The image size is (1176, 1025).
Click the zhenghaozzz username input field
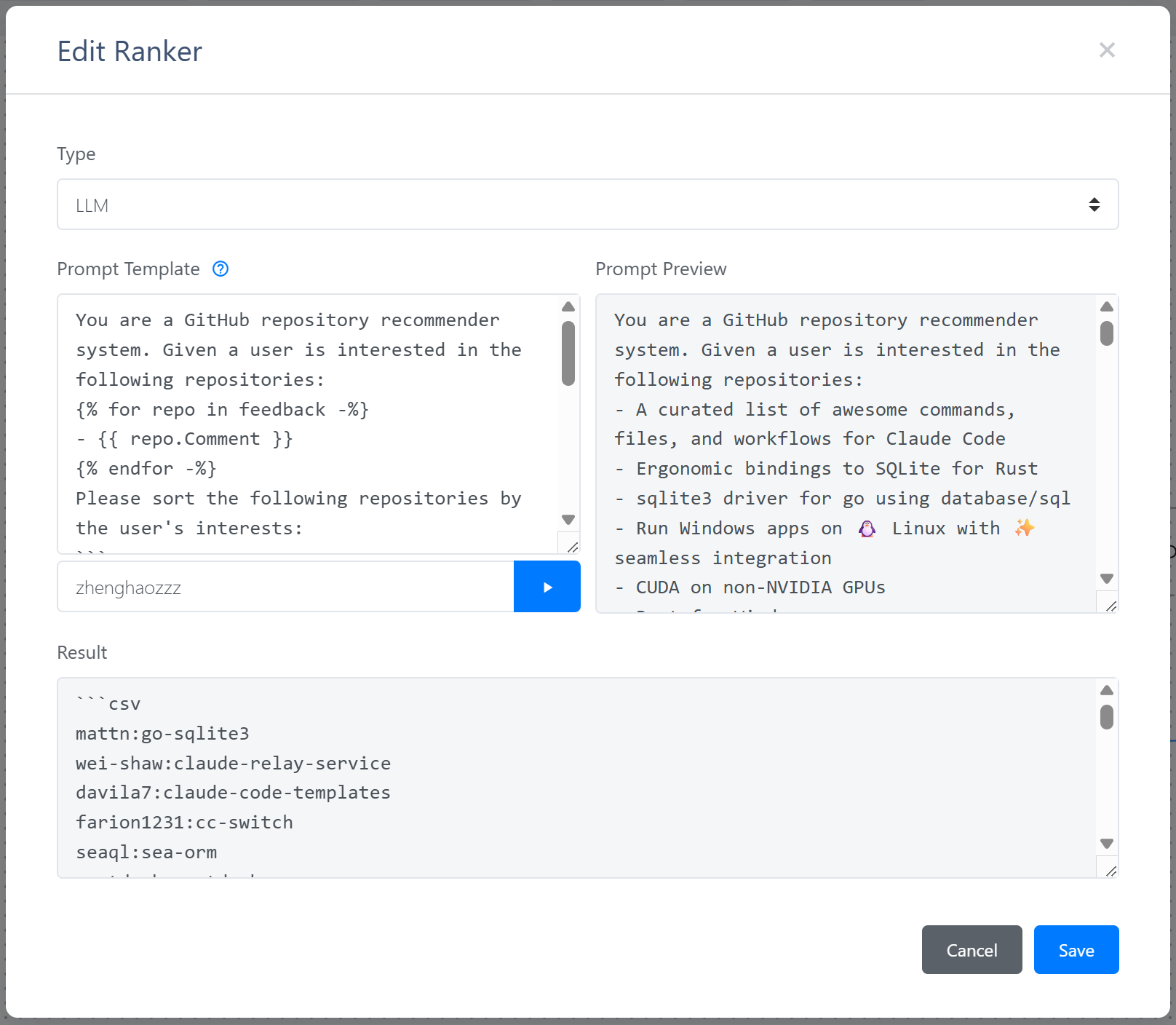point(285,587)
